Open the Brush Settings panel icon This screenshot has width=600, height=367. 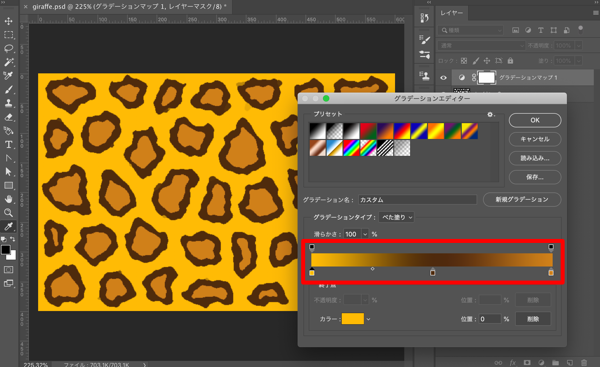(x=424, y=39)
